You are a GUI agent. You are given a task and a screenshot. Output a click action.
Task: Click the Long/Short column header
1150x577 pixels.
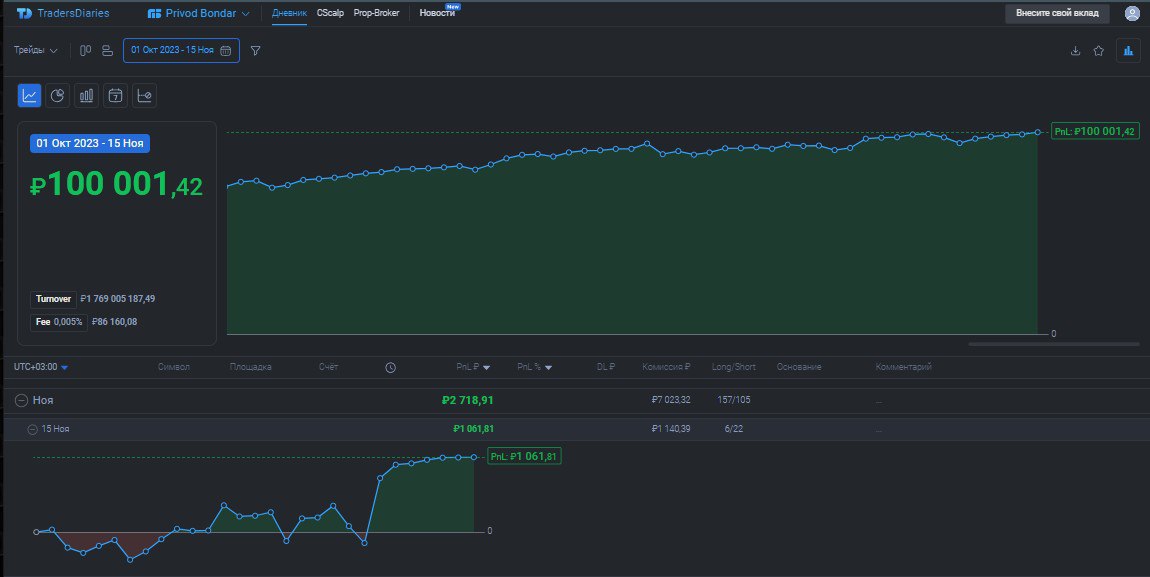pyautogui.click(x=733, y=367)
